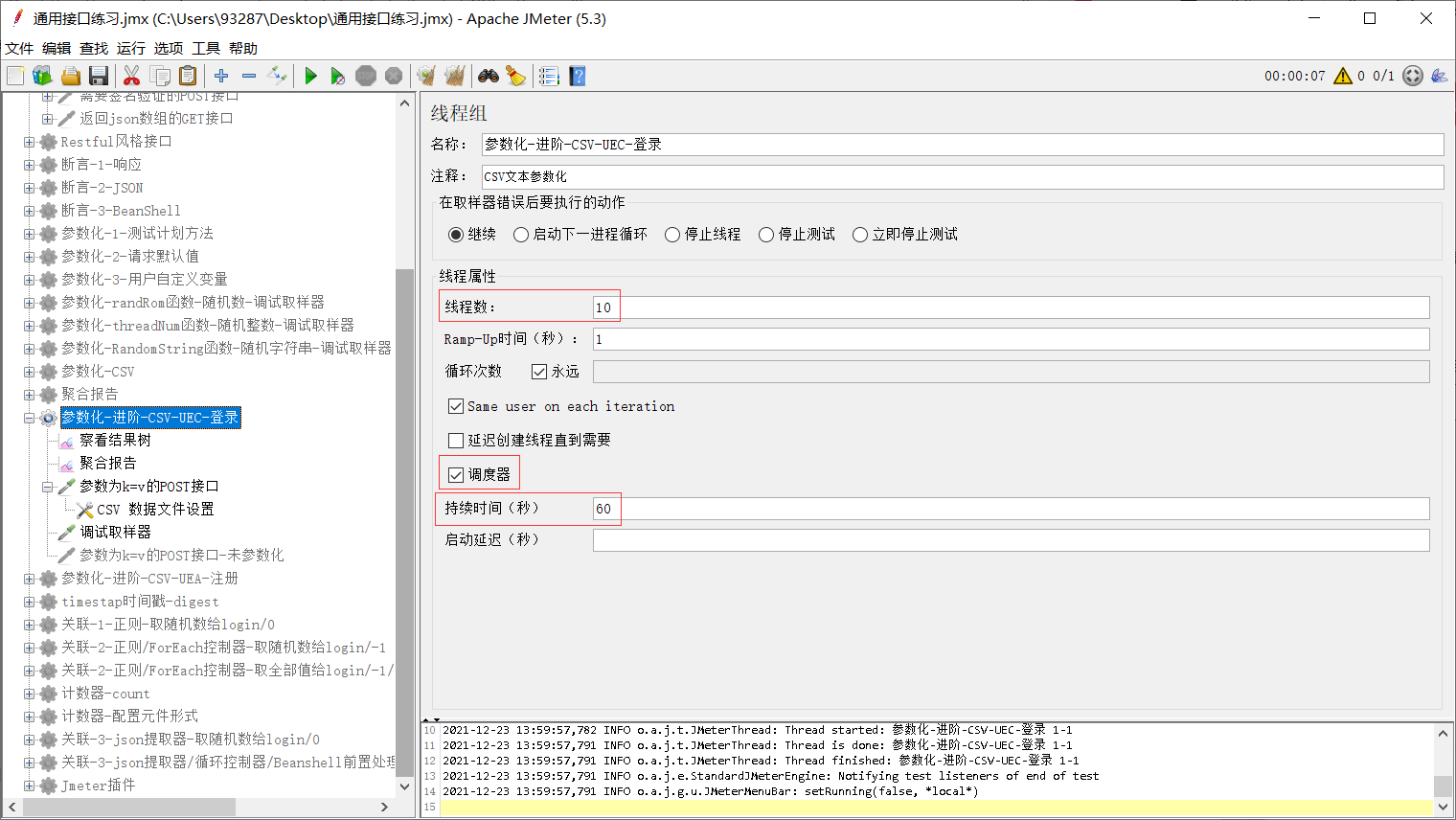Viewport: 1456px width, 820px height.
Task: Save the test plan with floppy icon
Action: (x=98, y=76)
